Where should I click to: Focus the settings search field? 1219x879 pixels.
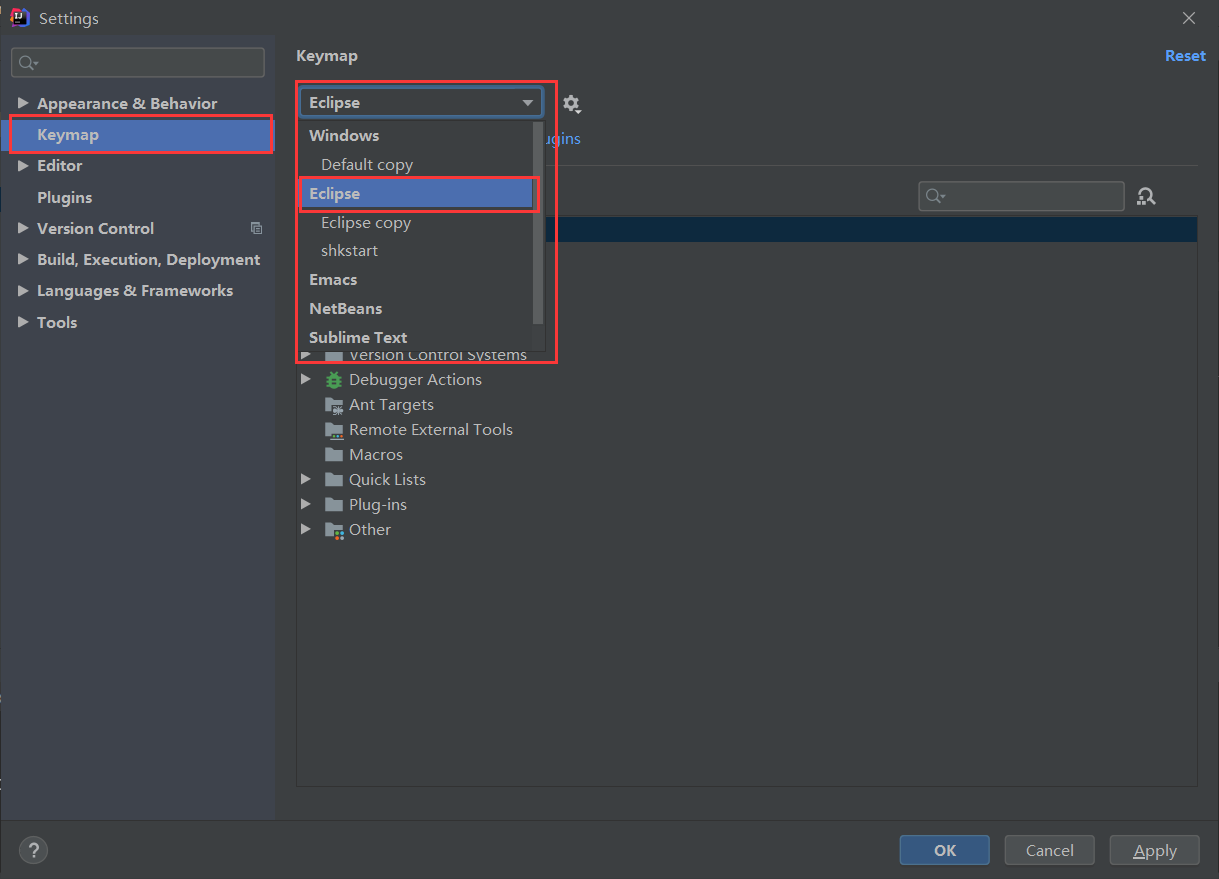[x=138, y=62]
